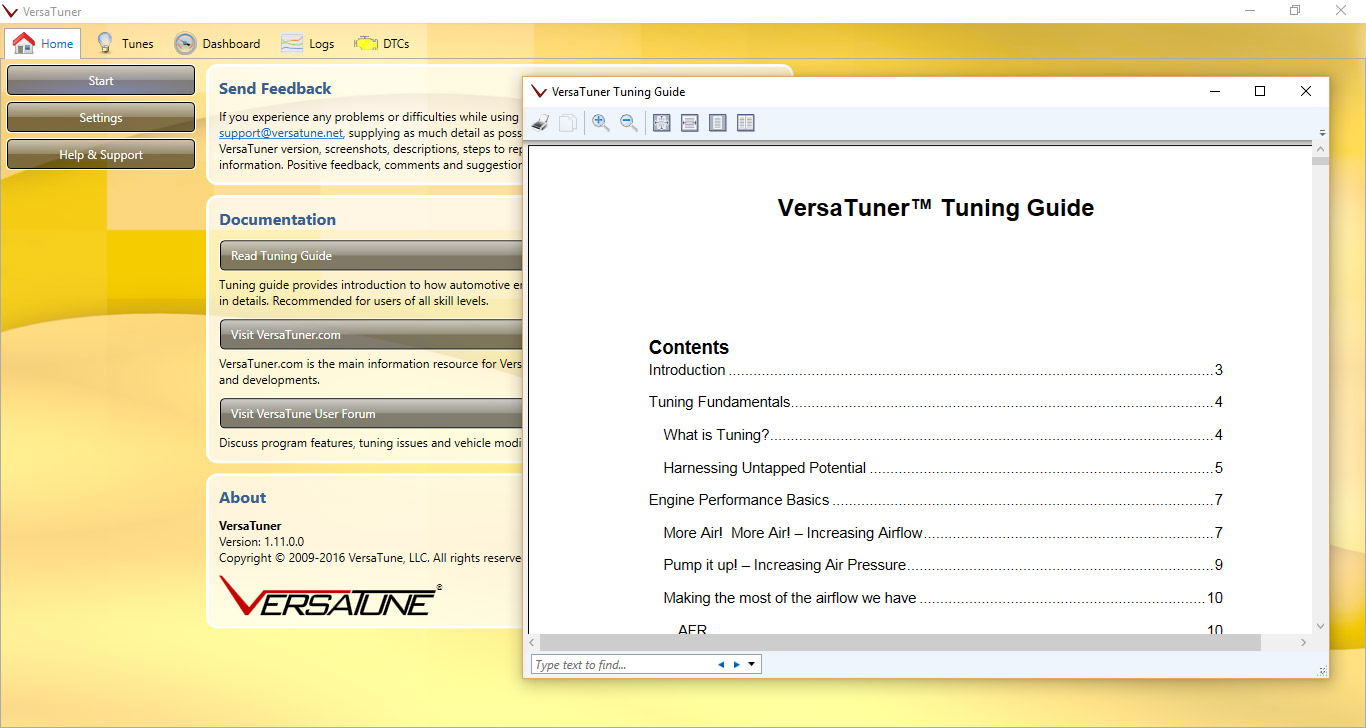Click the What is Tuning? entry

(x=943, y=435)
